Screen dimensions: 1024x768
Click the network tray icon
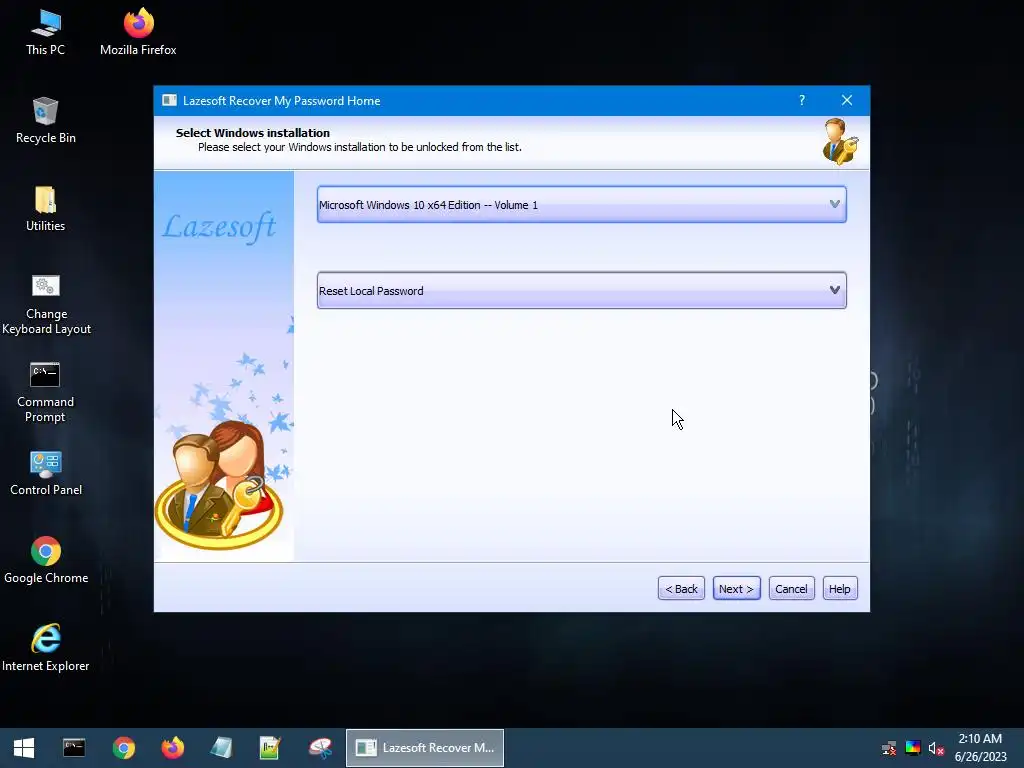point(889,748)
